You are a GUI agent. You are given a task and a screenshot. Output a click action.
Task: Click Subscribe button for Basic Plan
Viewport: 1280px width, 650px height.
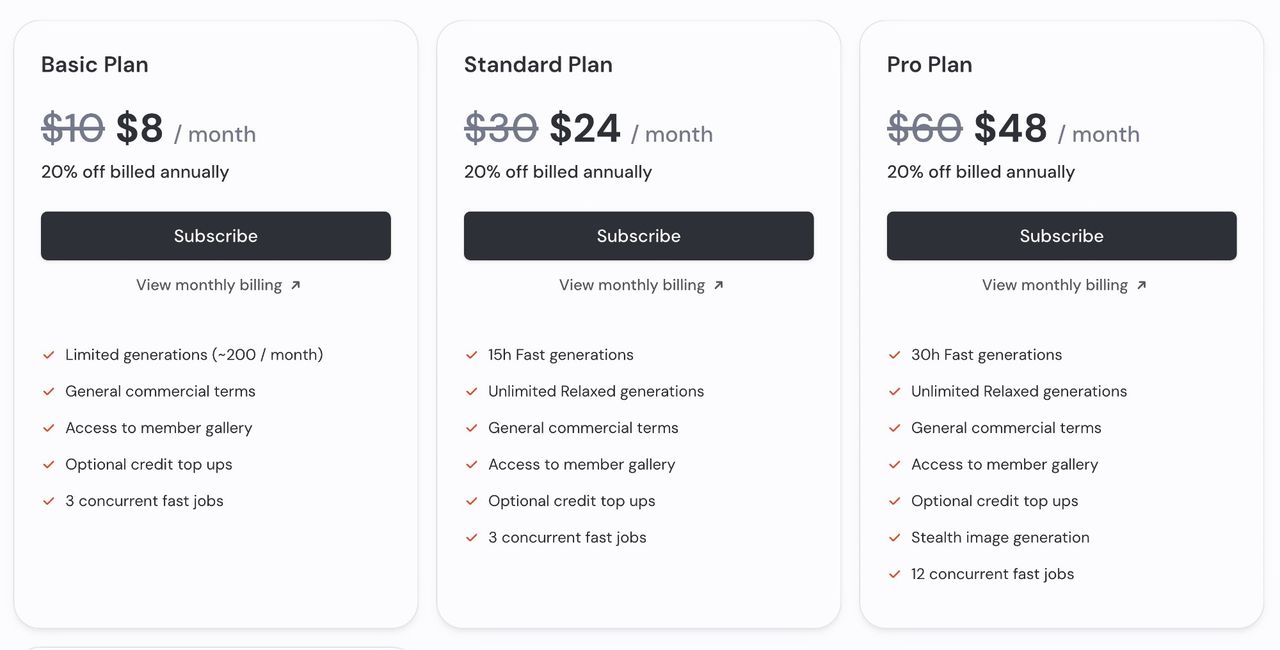[215, 236]
